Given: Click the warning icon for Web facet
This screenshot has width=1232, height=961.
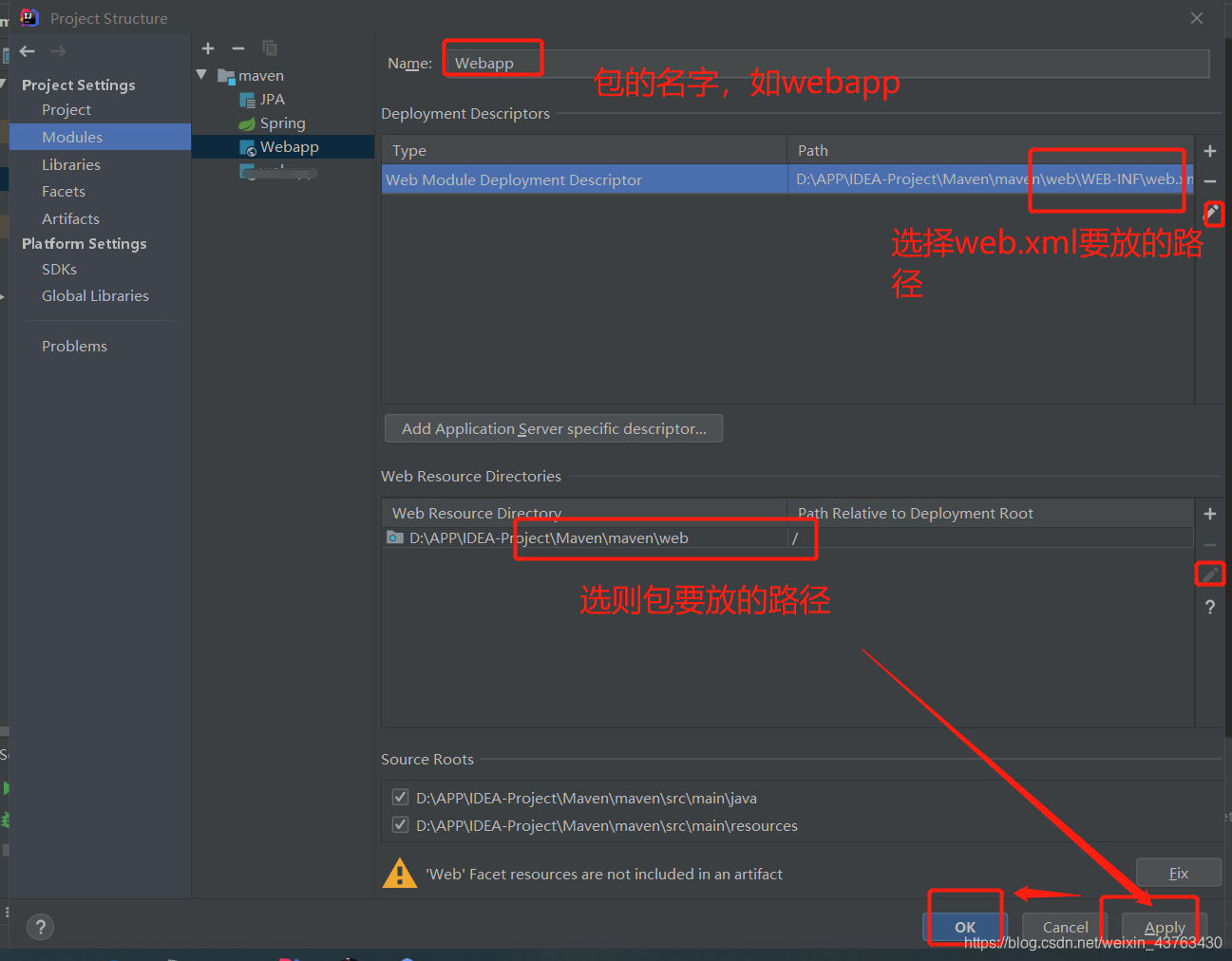Looking at the screenshot, I should 400,873.
